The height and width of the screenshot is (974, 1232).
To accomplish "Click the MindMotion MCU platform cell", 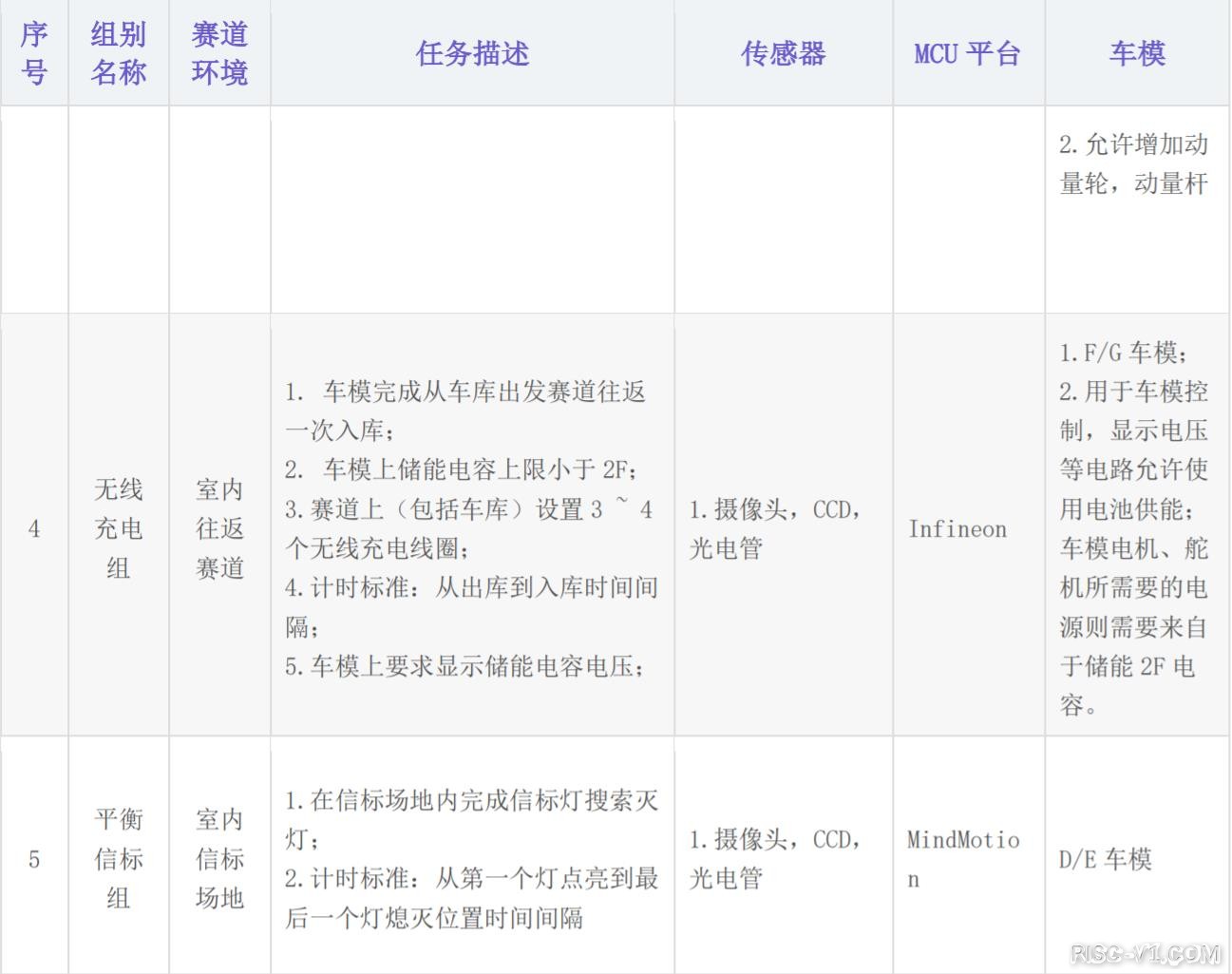I will point(963,859).
